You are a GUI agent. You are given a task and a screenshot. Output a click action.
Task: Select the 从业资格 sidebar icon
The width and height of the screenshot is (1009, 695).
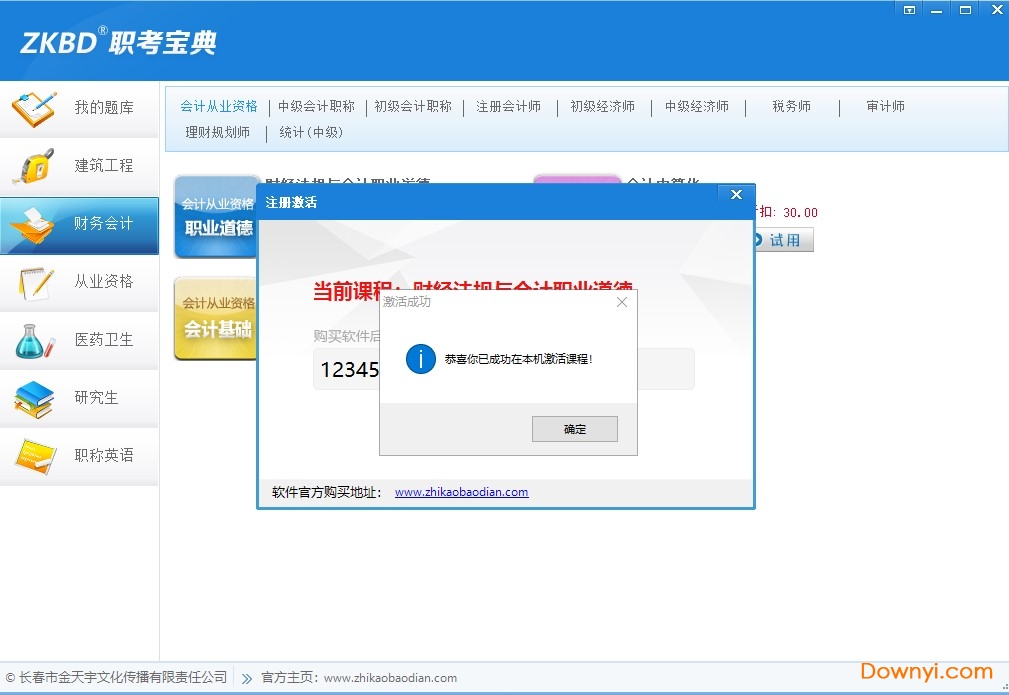pos(80,283)
